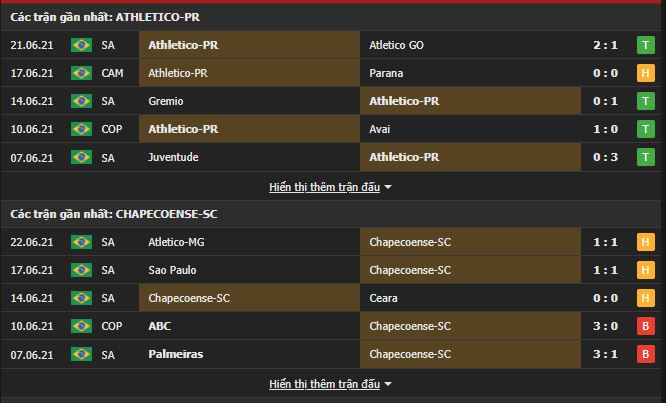Click the Avai team name
The width and height of the screenshot is (666, 403).
380,129
